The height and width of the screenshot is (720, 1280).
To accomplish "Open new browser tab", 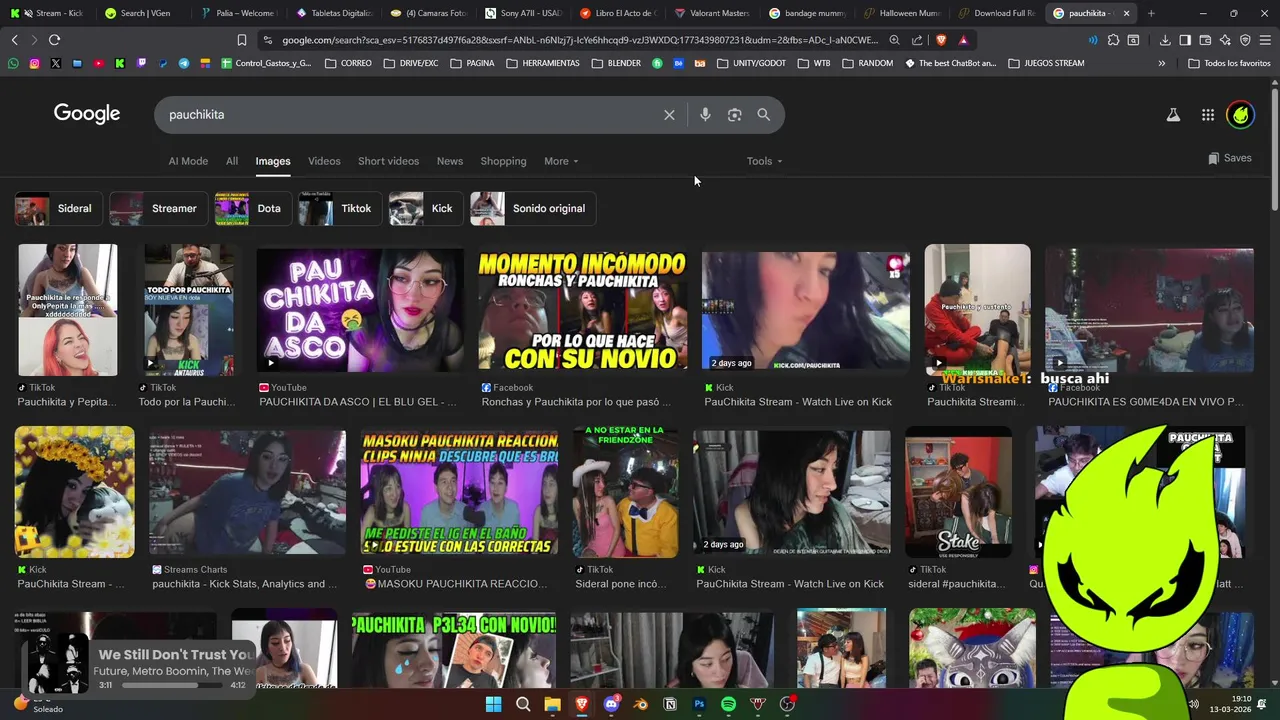I will [1151, 13].
